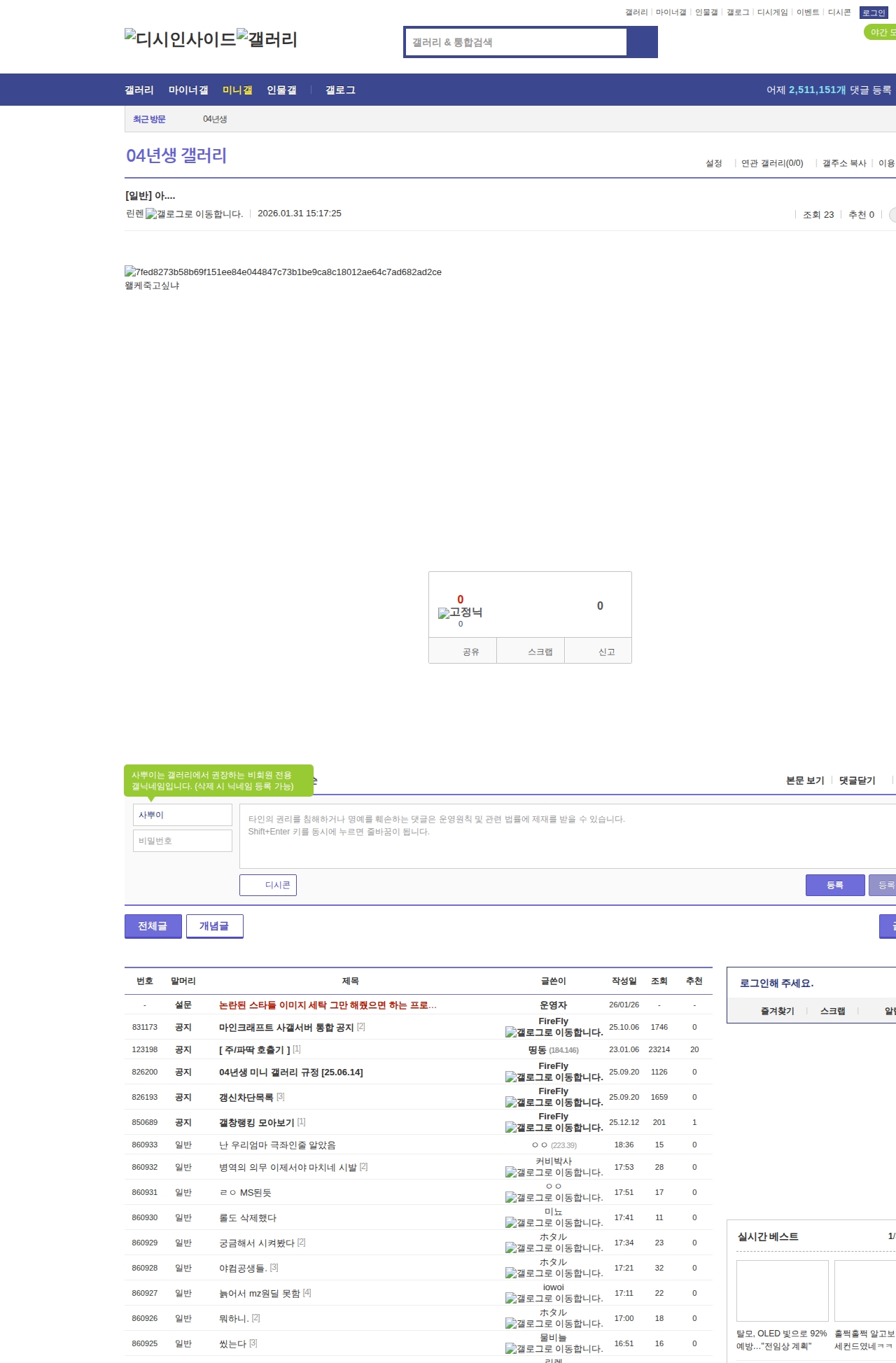The image size is (896, 1363).
Task: Click the 로그인 button at top right
Action: tap(874, 13)
